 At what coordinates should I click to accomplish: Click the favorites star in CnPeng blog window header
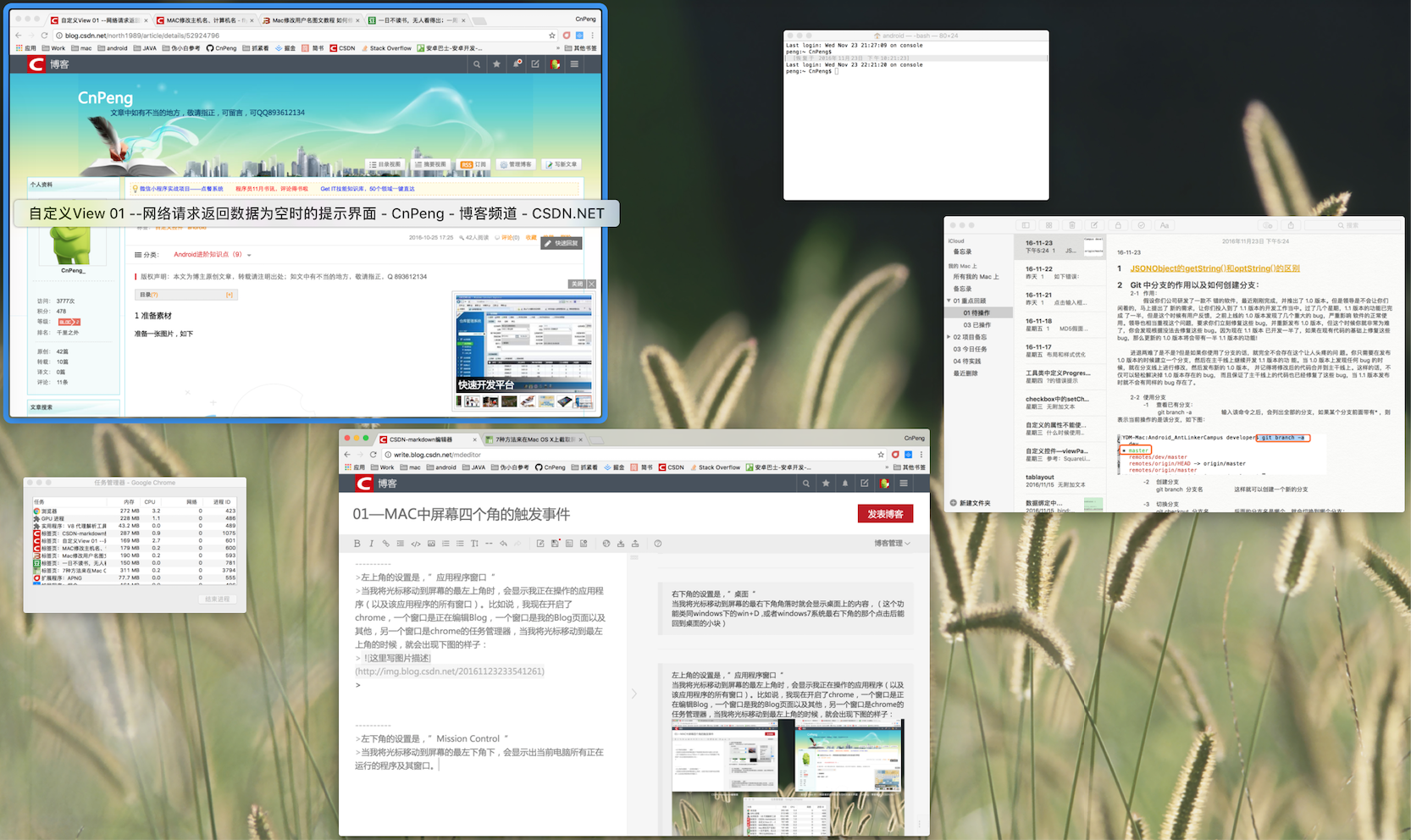click(496, 64)
